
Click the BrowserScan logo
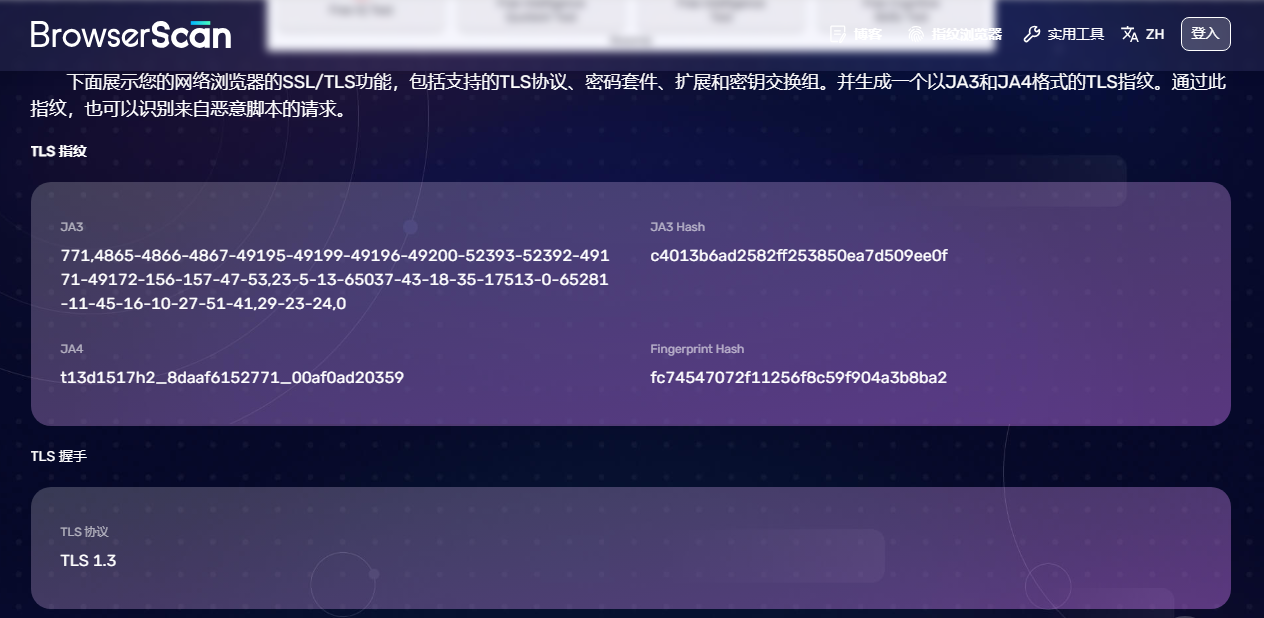point(130,33)
